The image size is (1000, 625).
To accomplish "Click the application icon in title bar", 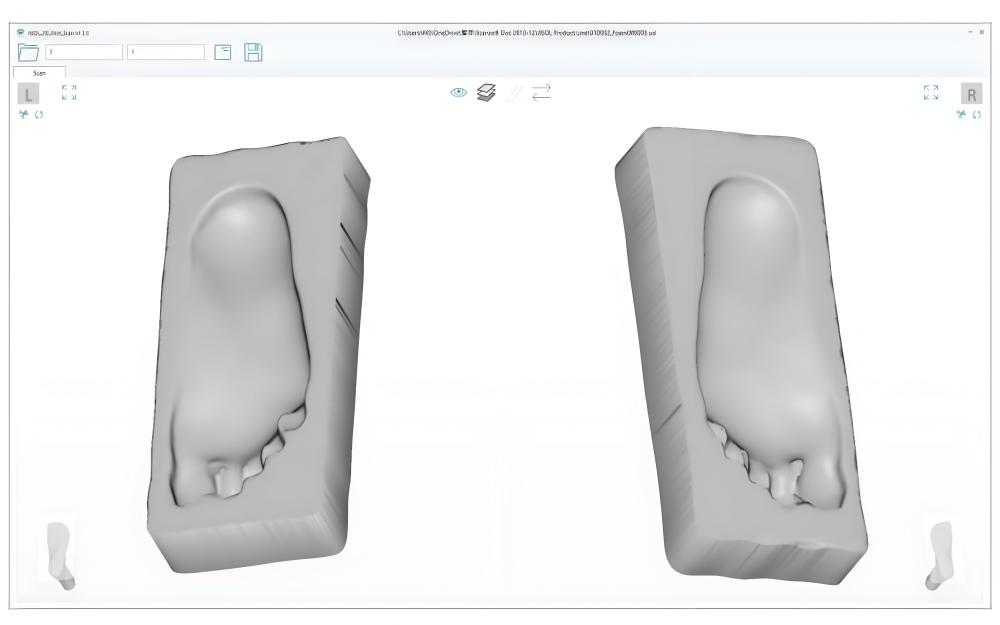I will 20,33.
